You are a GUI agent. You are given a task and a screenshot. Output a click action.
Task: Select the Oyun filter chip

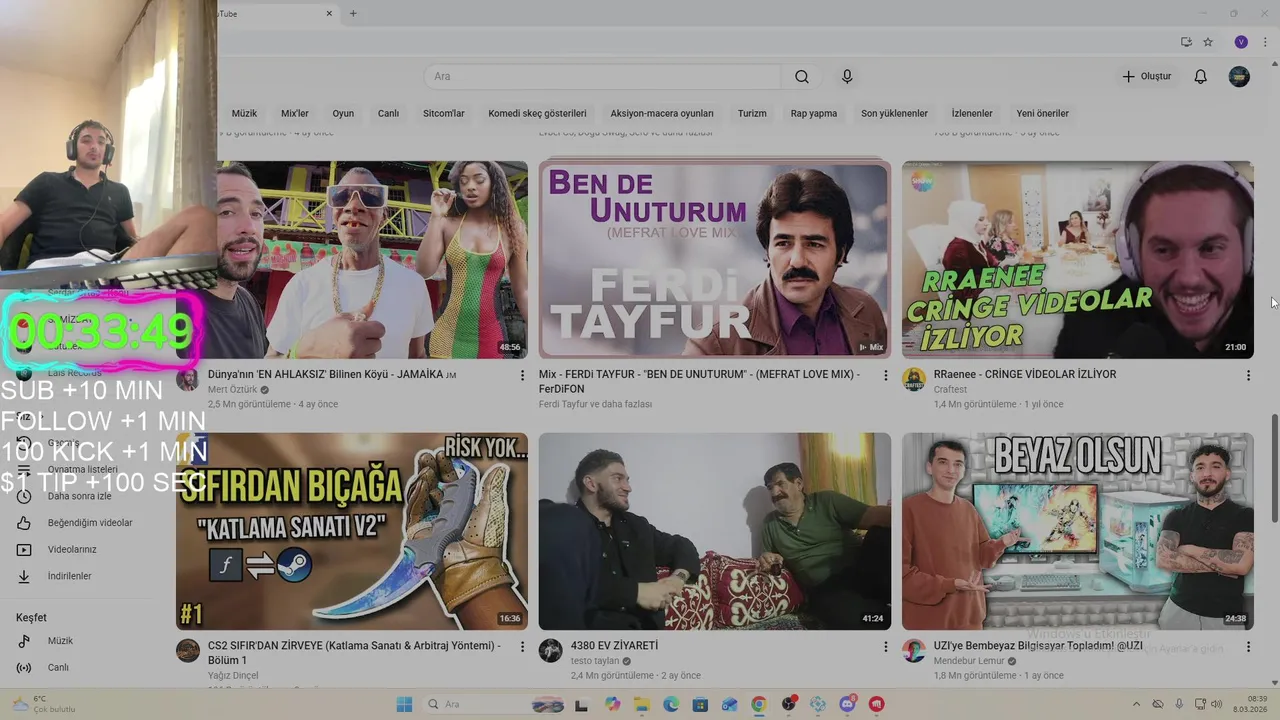coord(343,113)
